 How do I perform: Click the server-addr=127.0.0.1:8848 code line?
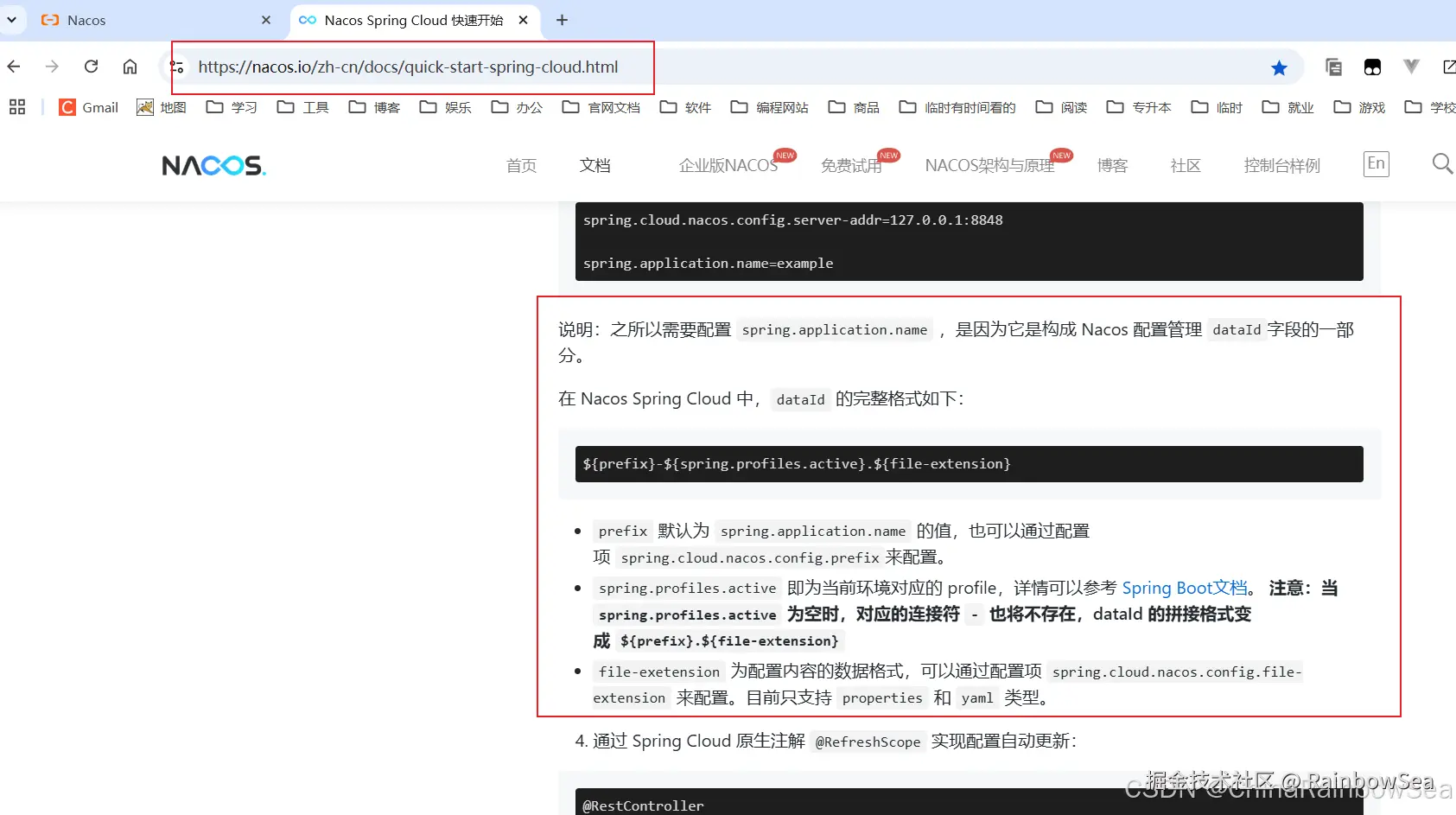pos(792,220)
